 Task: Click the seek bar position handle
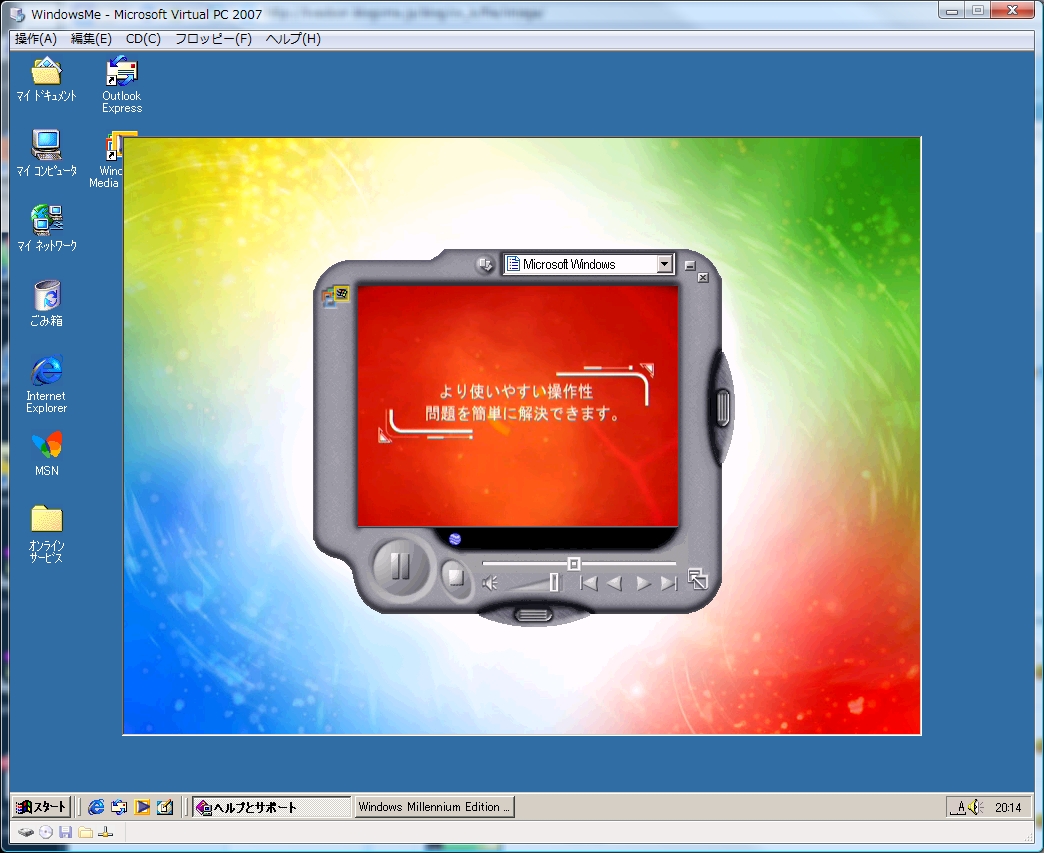[x=574, y=564]
